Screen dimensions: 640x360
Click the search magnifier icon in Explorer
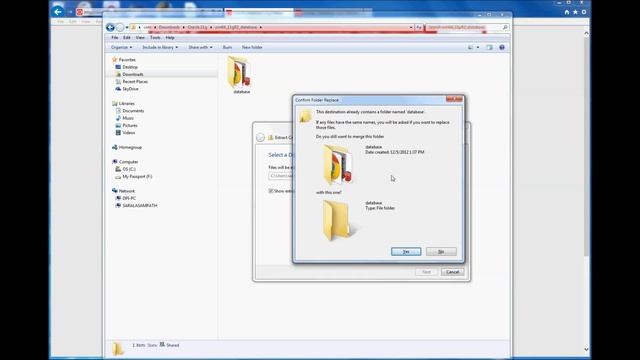tap(505, 27)
